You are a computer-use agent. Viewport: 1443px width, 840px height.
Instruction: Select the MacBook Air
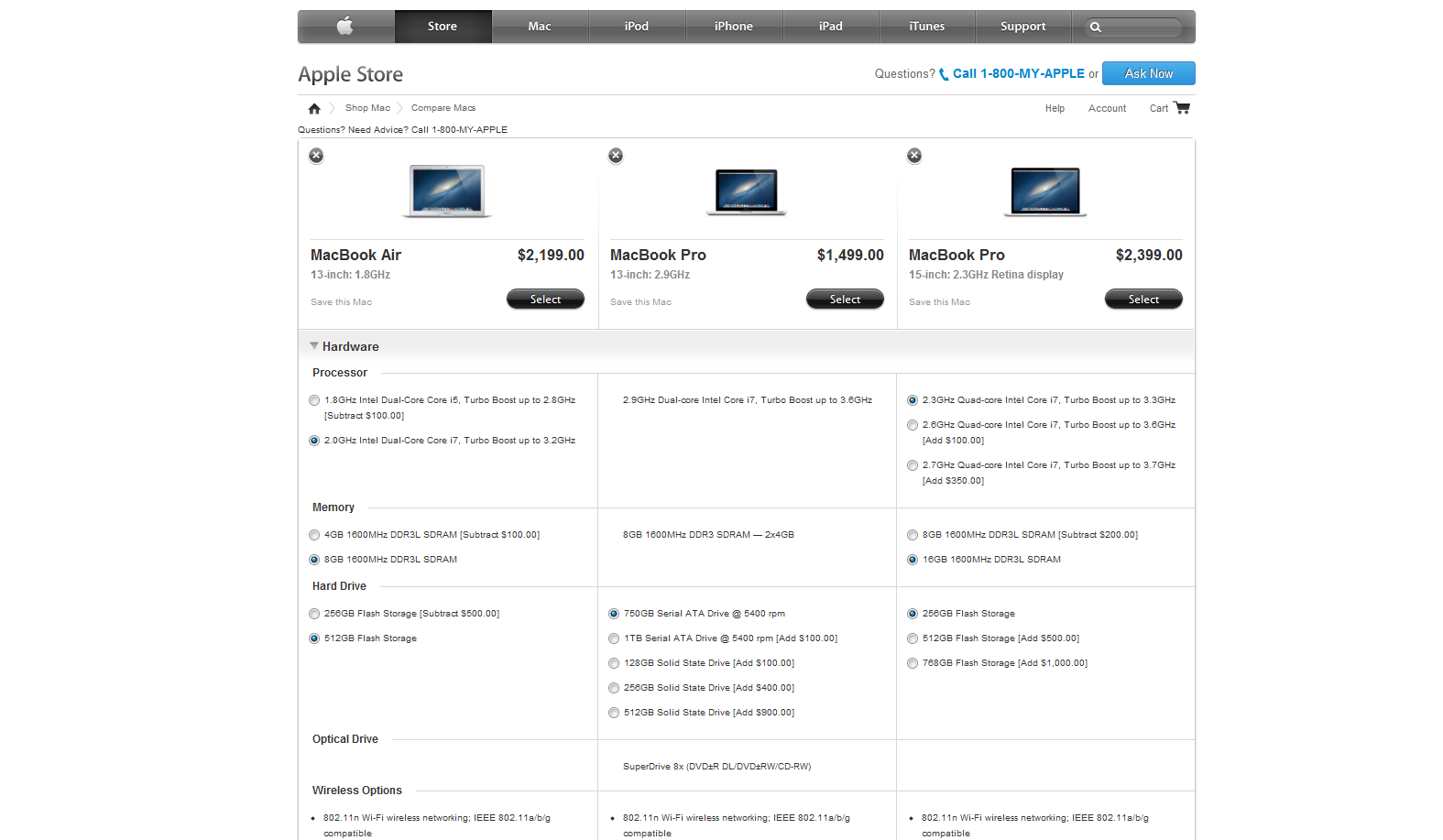pyautogui.click(x=545, y=300)
